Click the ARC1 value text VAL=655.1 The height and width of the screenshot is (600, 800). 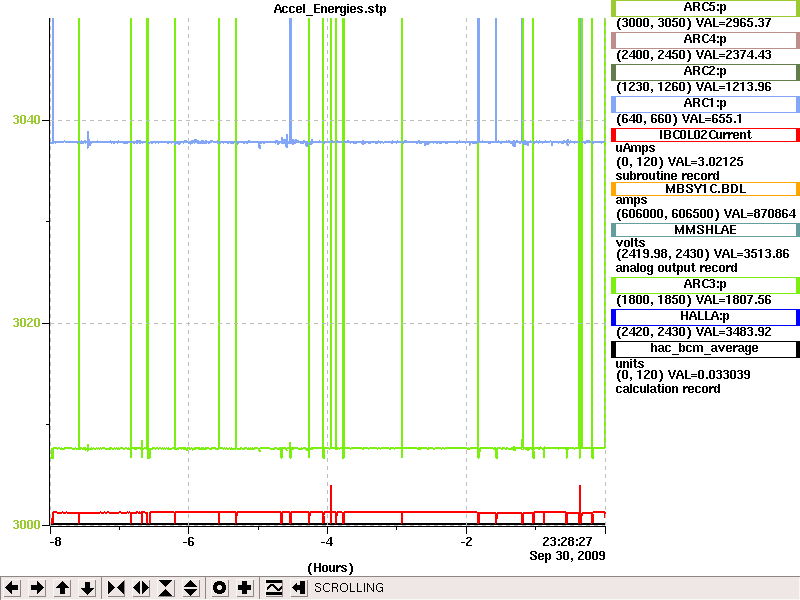[x=712, y=119]
